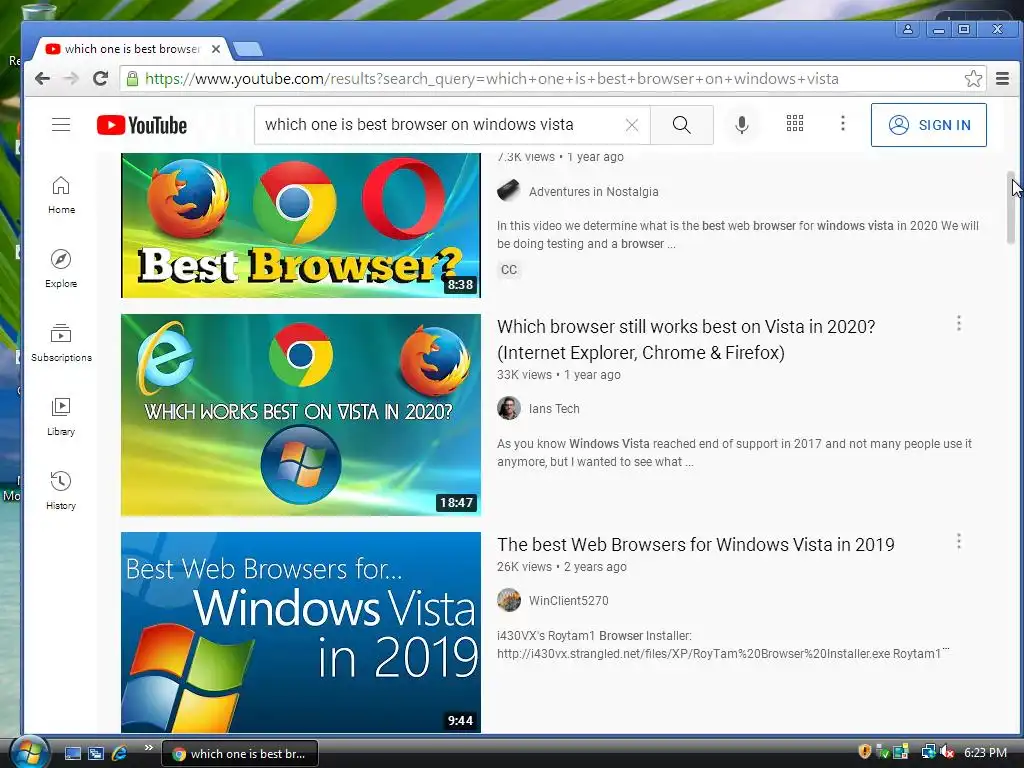Open Subscriptions in the sidebar

point(61,342)
